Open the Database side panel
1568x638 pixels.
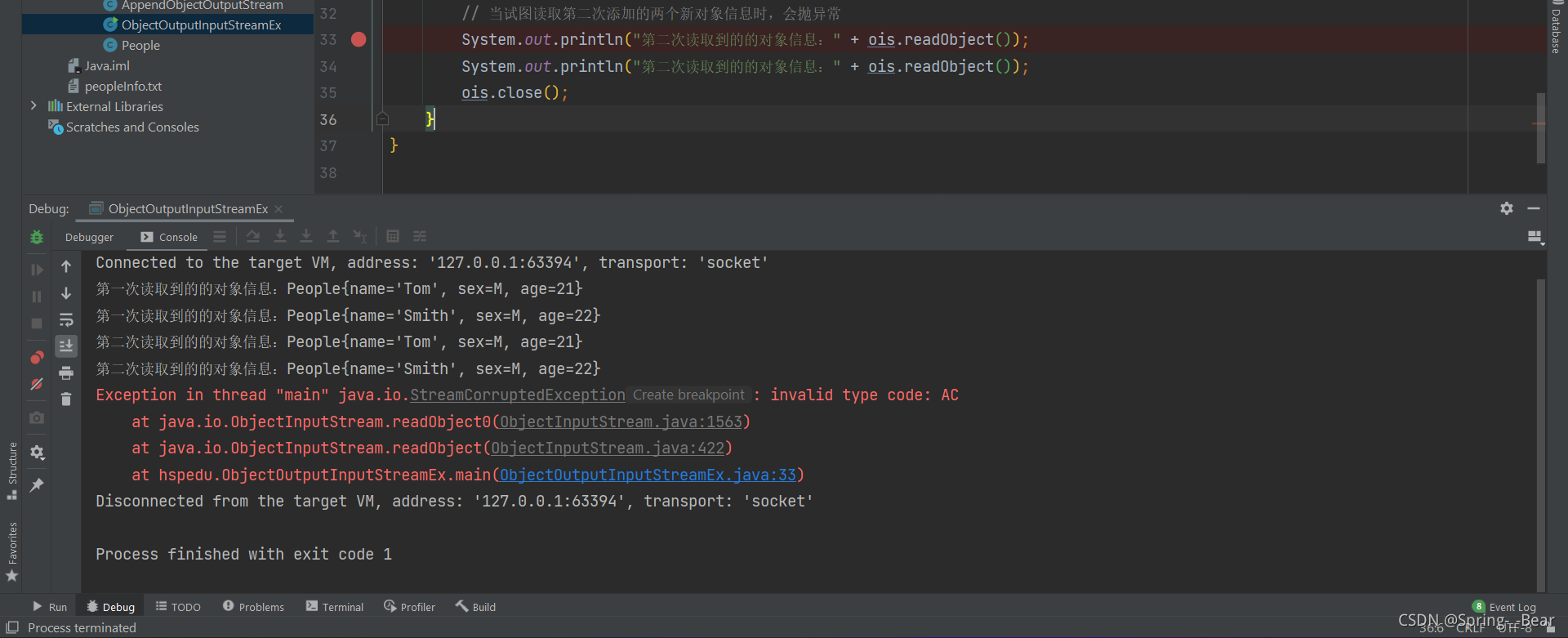click(1556, 27)
